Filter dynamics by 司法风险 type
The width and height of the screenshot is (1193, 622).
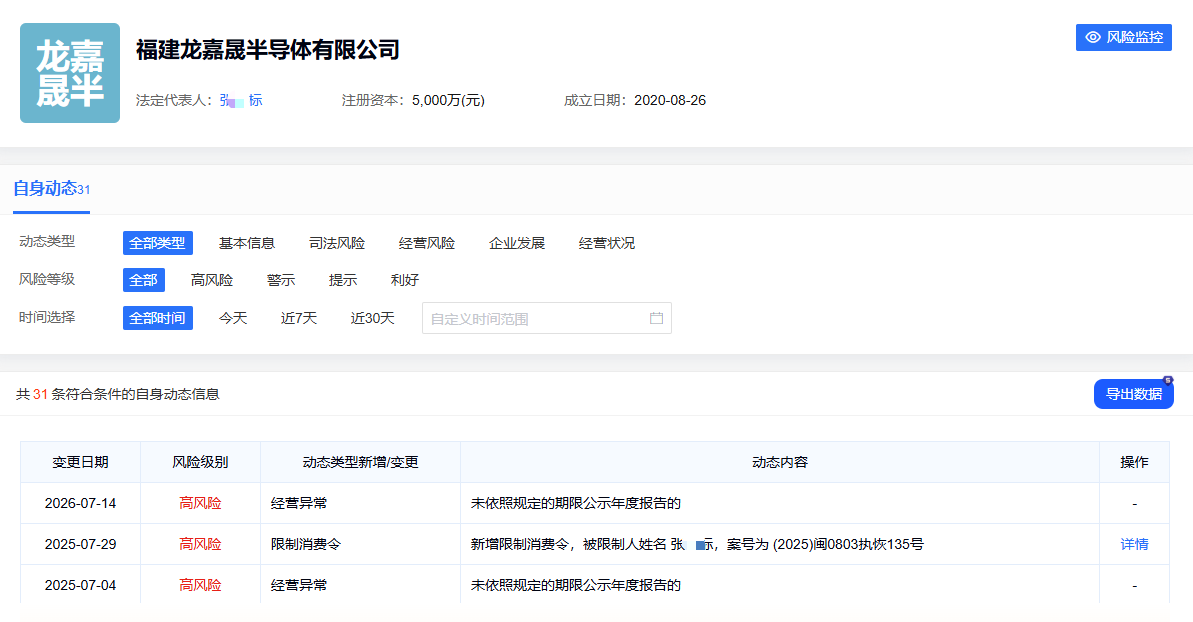click(337, 243)
